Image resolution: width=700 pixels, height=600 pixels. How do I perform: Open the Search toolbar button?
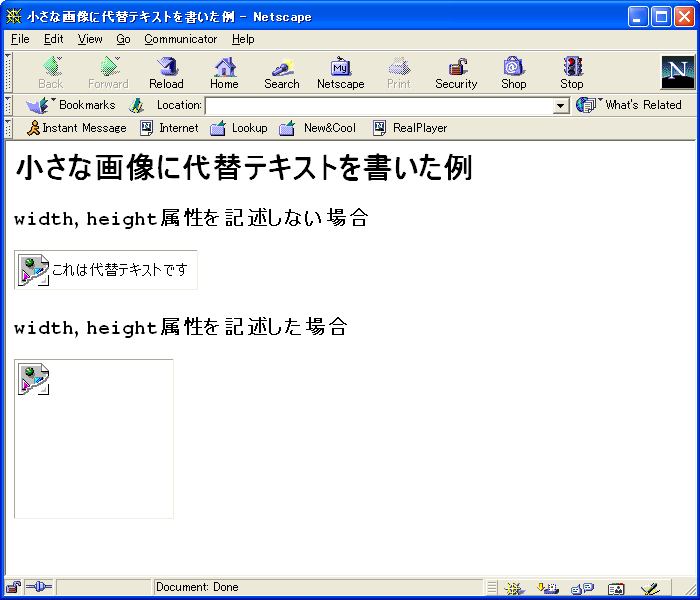coord(281,72)
